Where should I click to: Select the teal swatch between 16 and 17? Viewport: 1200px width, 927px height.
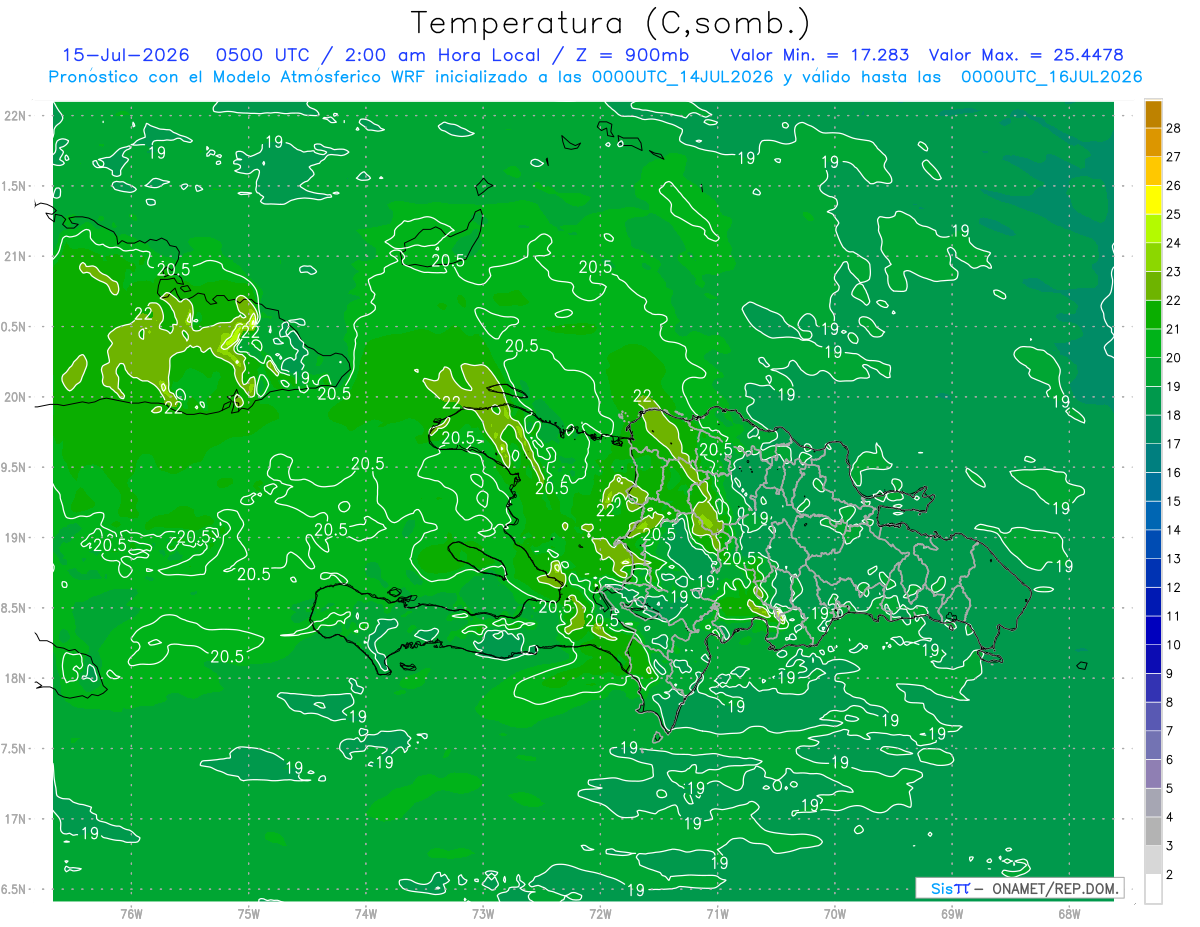[x=1153, y=458]
